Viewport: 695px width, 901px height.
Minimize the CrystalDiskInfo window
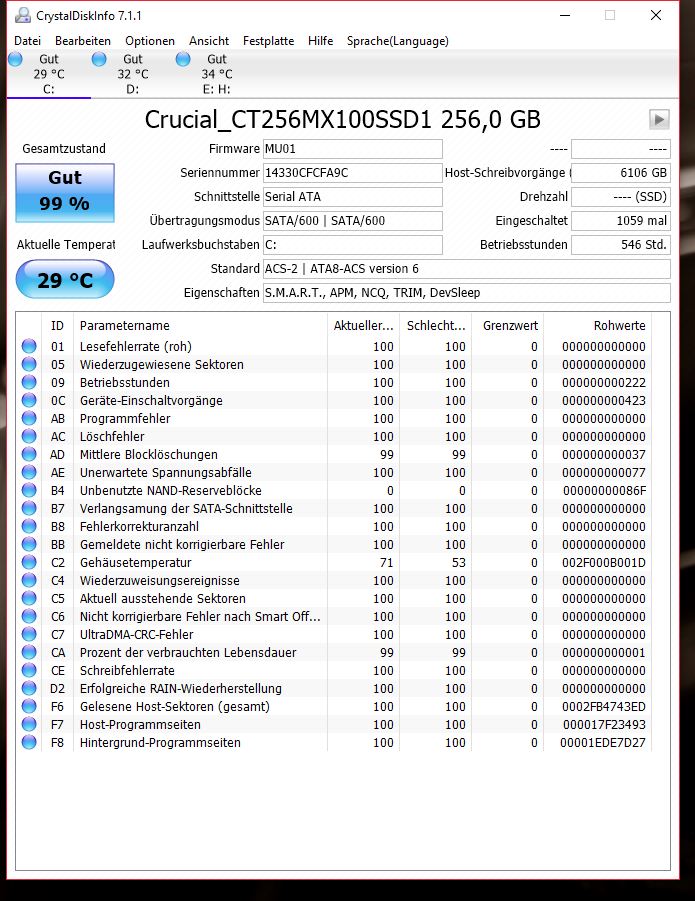point(565,16)
